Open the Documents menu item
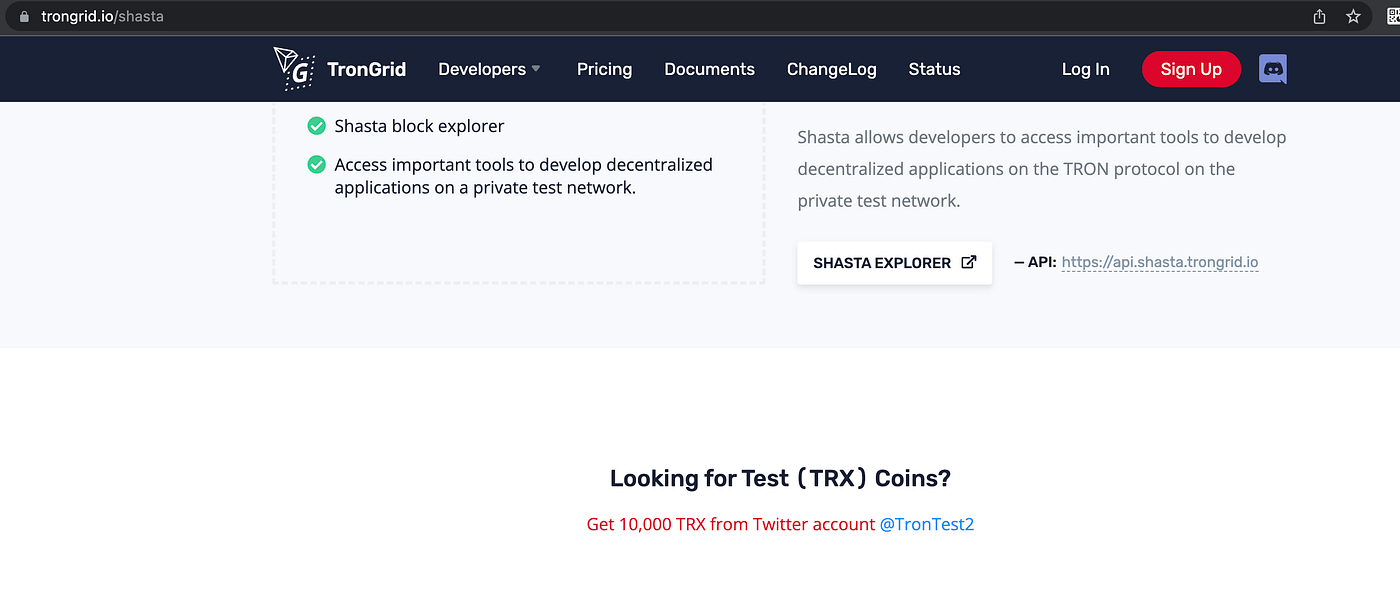 pos(709,69)
